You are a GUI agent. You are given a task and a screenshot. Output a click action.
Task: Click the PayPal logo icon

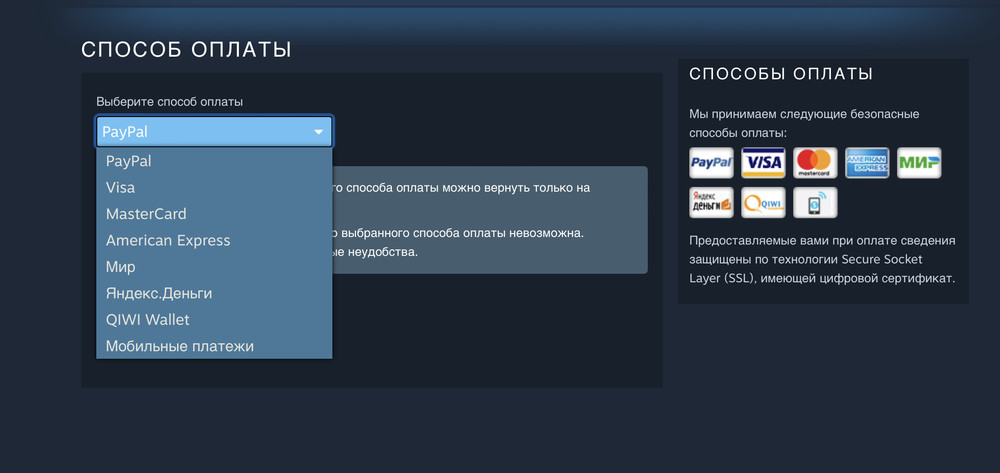pos(711,163)
